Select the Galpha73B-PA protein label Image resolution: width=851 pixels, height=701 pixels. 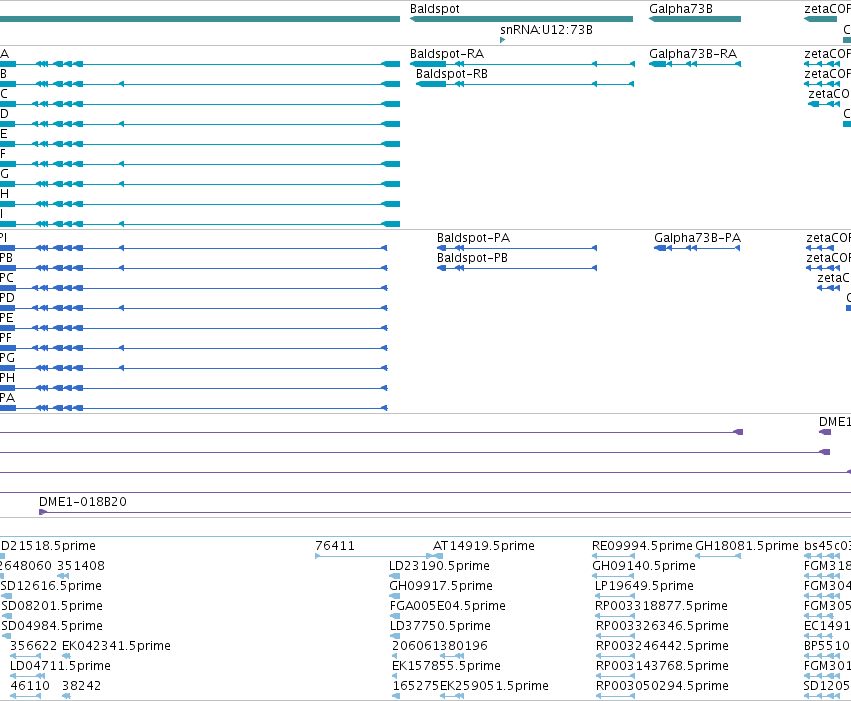[x=697, y=238]
